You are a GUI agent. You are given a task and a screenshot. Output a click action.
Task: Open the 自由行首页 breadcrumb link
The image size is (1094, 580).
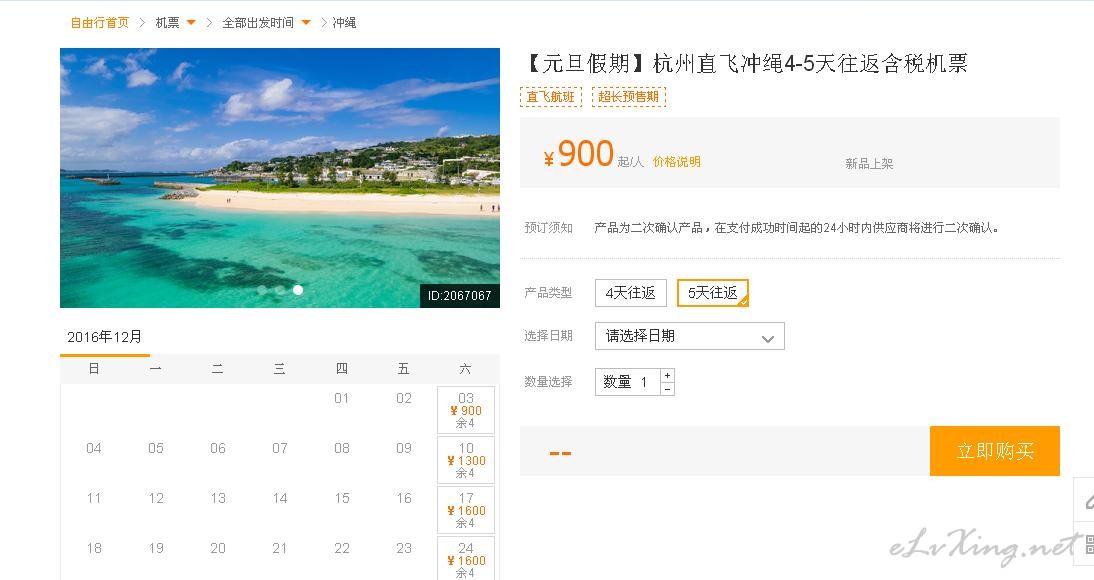coord(100,23)
